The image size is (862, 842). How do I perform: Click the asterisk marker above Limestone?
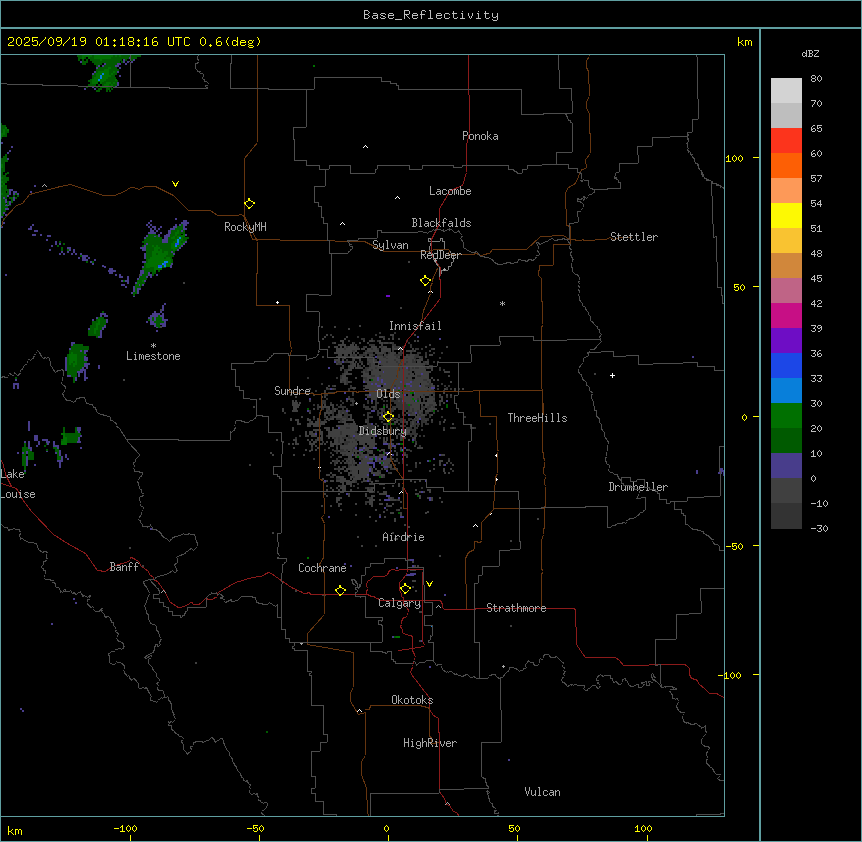[153, 345]
